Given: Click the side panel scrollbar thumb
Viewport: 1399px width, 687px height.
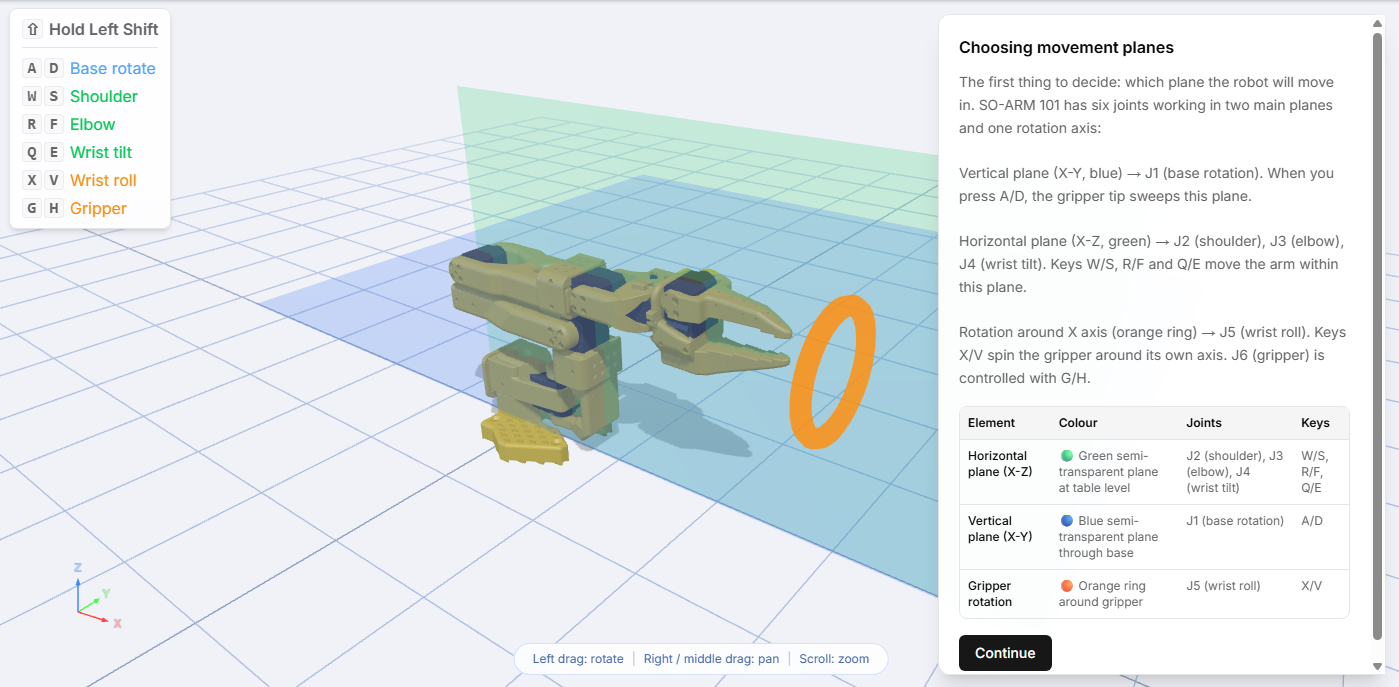Looking at the screenshot, I should point(1377,336).
